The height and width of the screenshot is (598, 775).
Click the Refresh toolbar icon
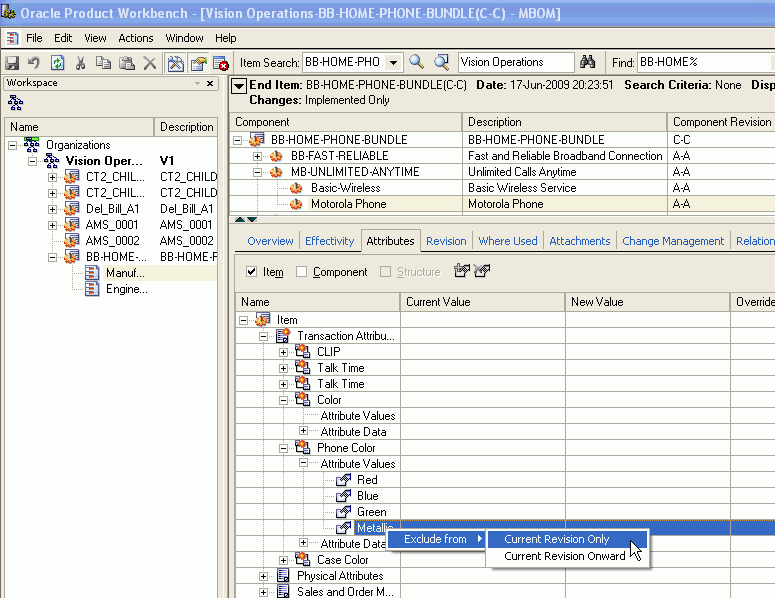click(57, 63)
